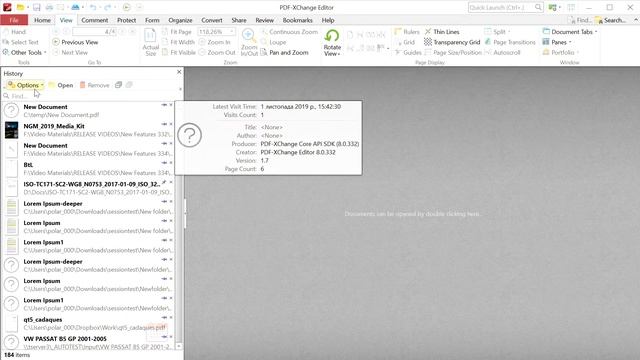Toggle Grid display

point(405,42)
